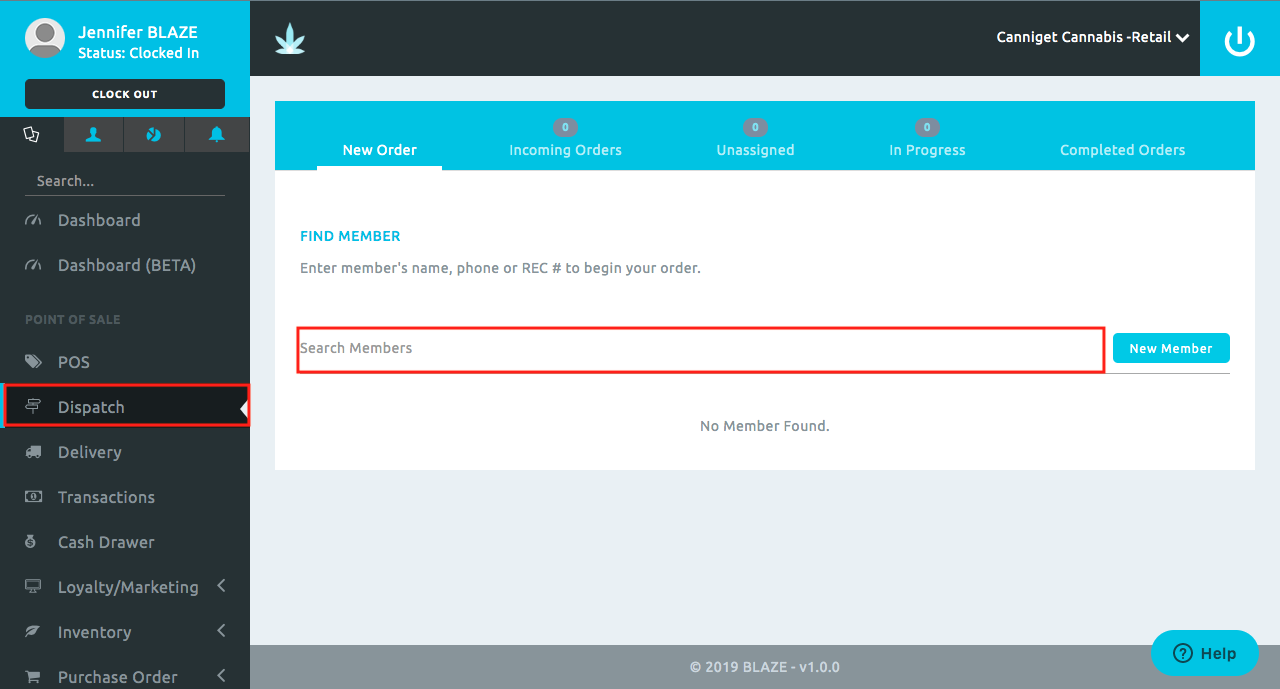The height and width of the screenshot is (689, 1280).
Task: Switch to the Incoming Orders tab
Action: pyautogui.click(x=565, y=150)
